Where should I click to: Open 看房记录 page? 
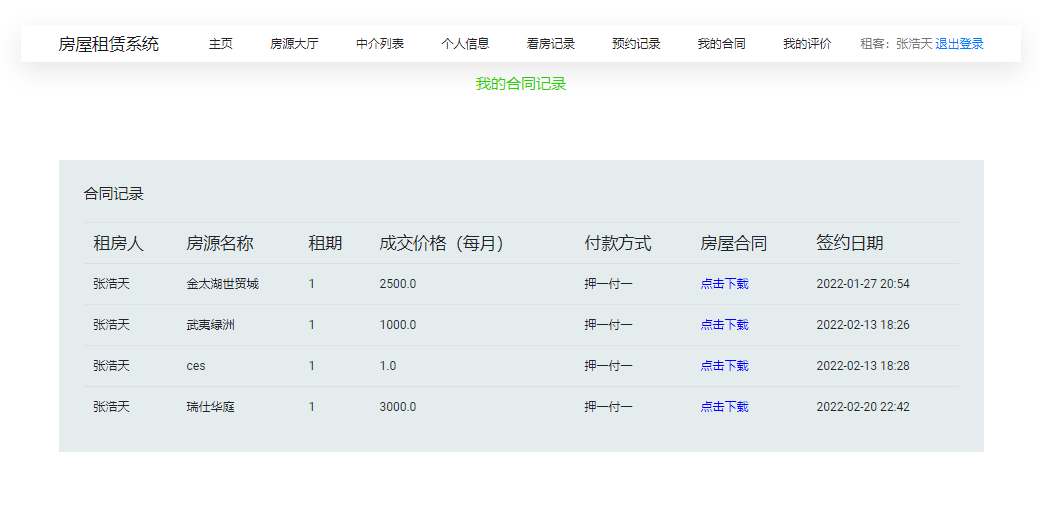tap(551, 44)
